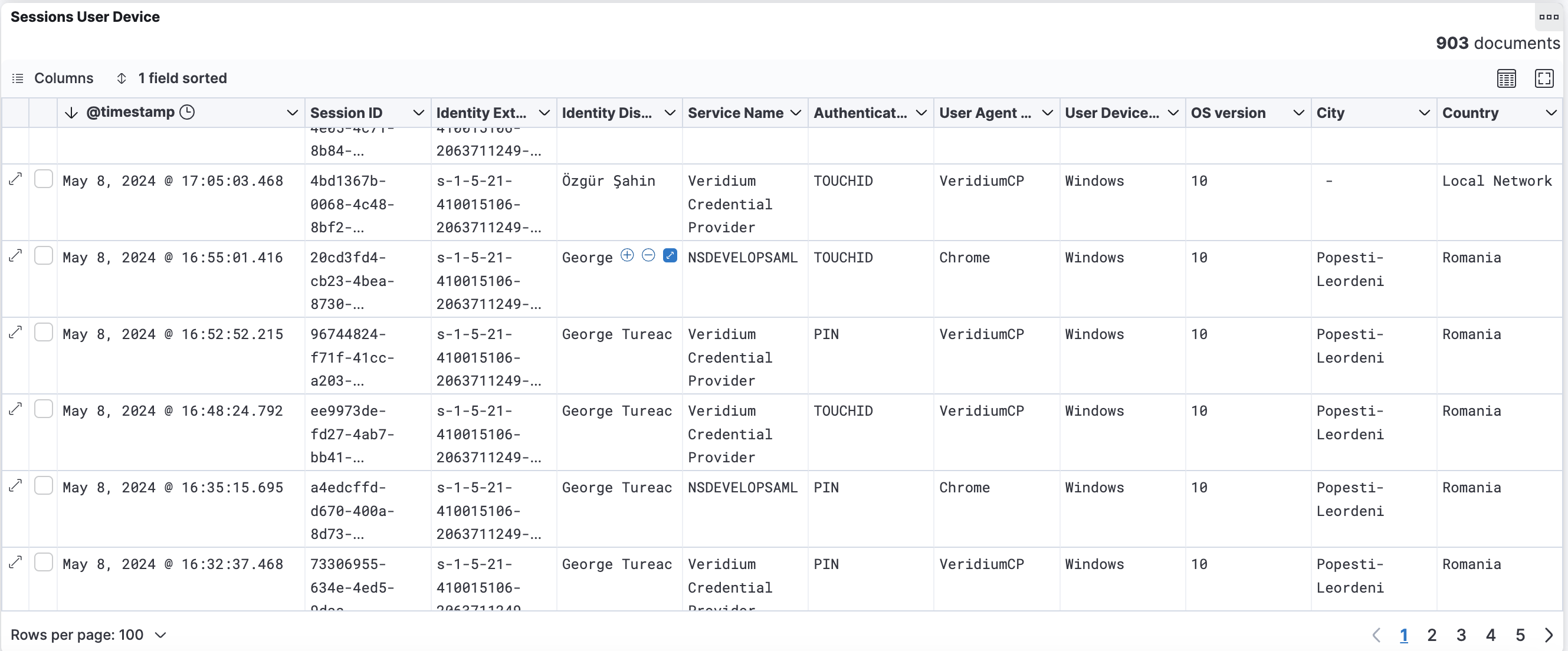Change Rows per page 100 setting
Screen dimensions: 1568x651
pos(88,634)
